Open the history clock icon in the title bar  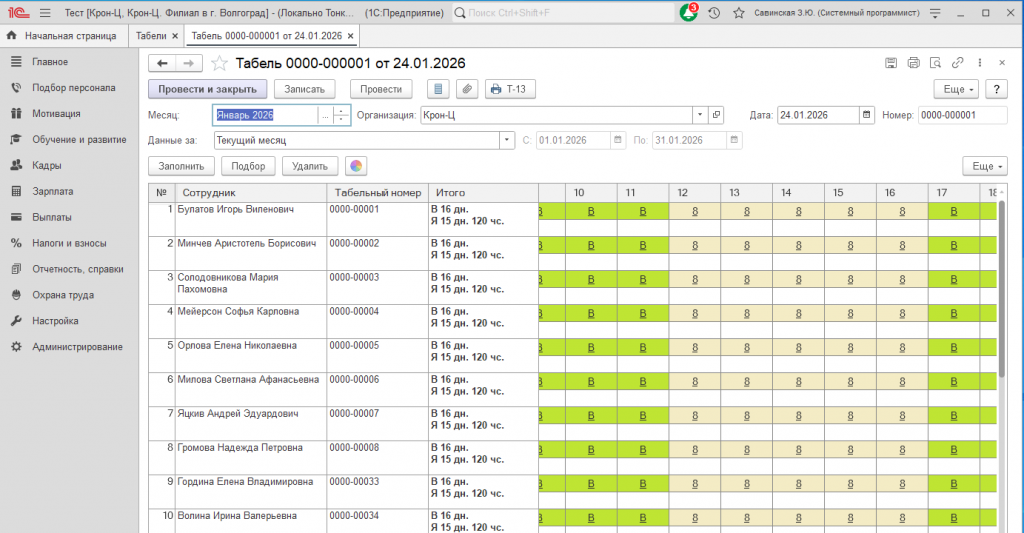pos(714,13)
